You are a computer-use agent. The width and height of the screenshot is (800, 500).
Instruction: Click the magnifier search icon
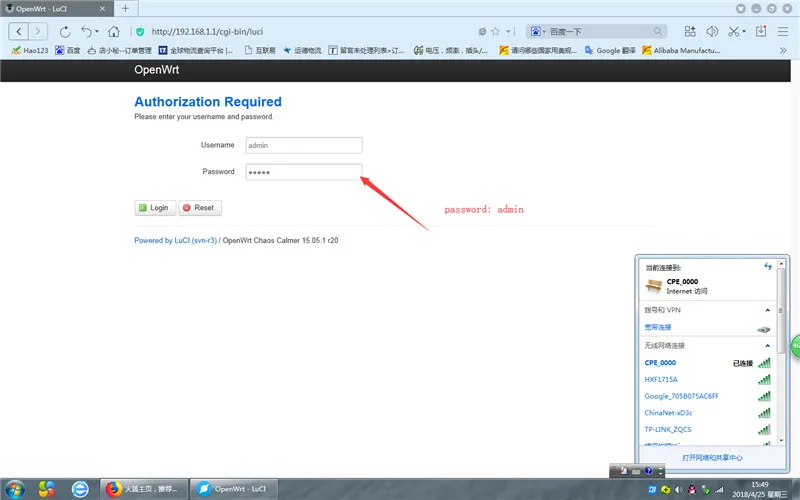coord(658,32)
